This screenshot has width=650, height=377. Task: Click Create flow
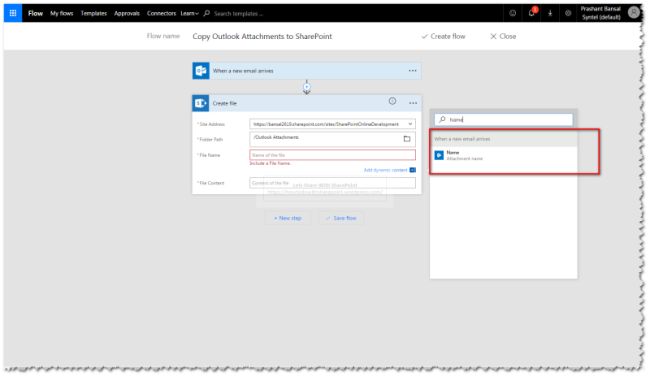(443, 36)
